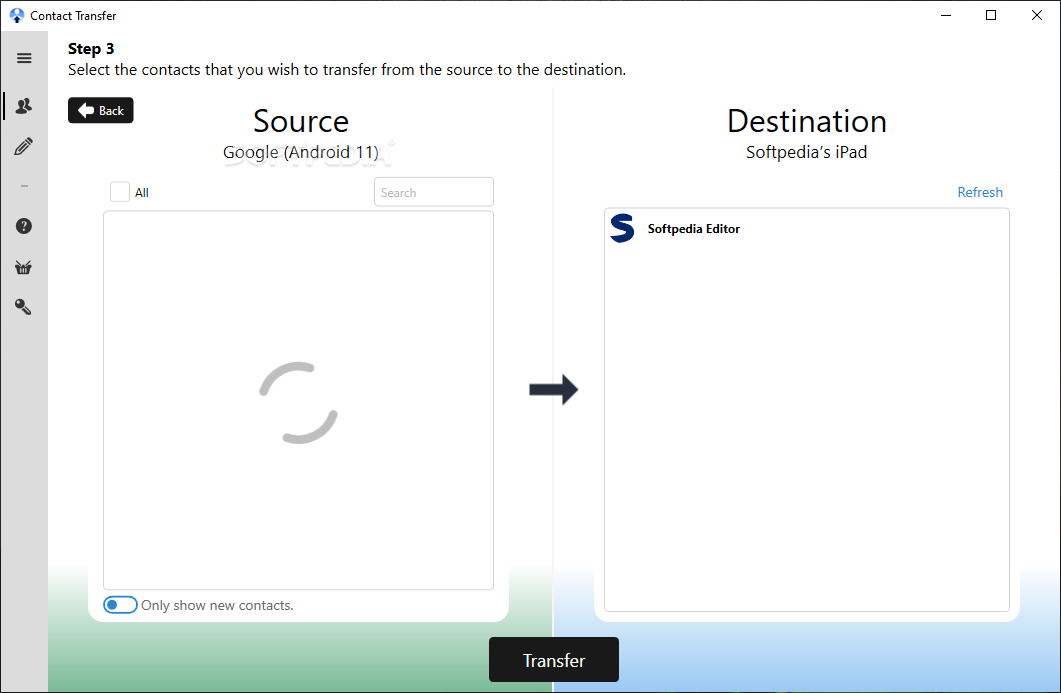The image size is (1061, 693).
Task: Click the Softpedia Editor avatar icon
Action: pyautogui.click(x=622, y=228)
